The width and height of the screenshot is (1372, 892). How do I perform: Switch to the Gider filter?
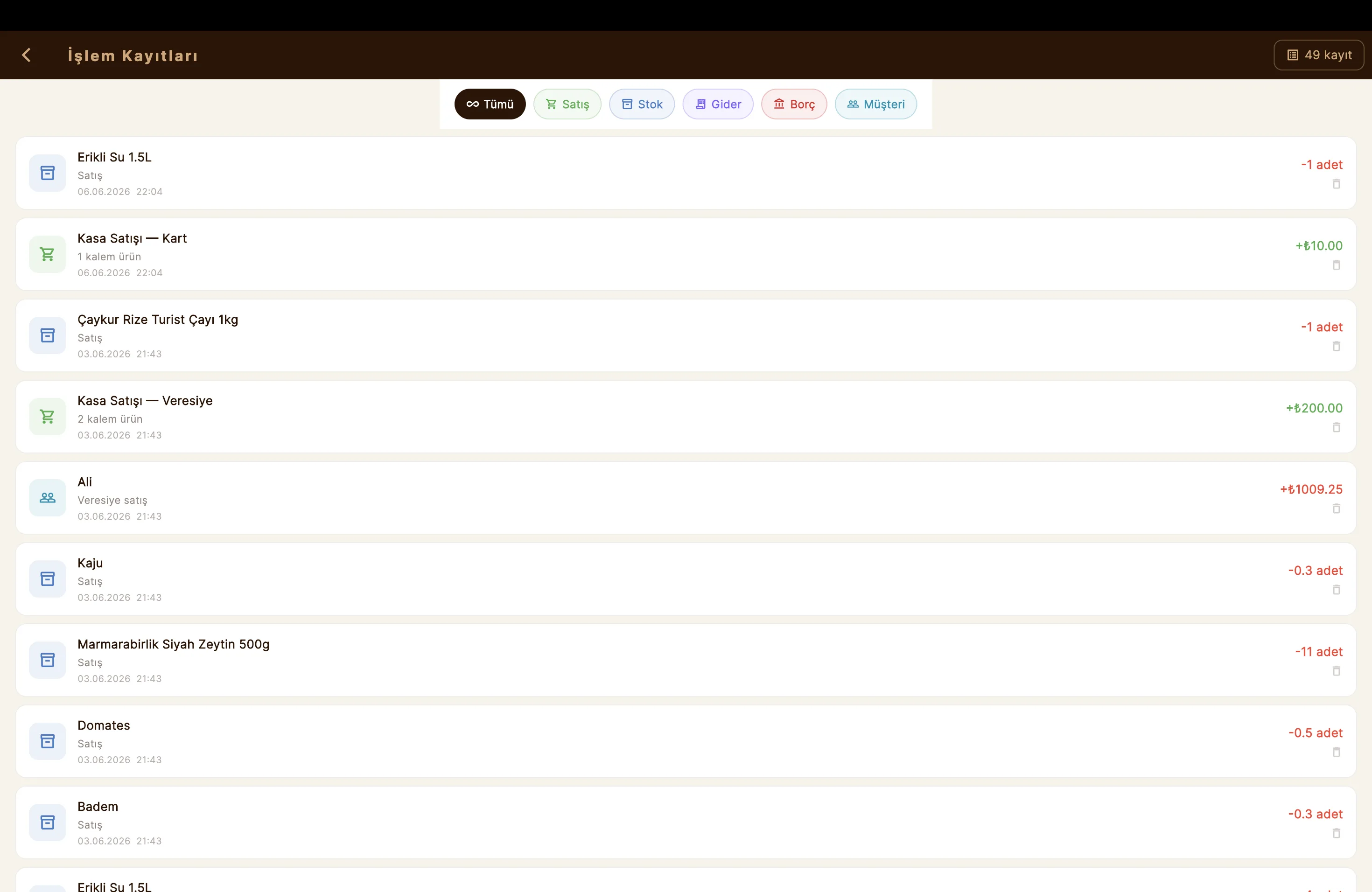[718, 105]
